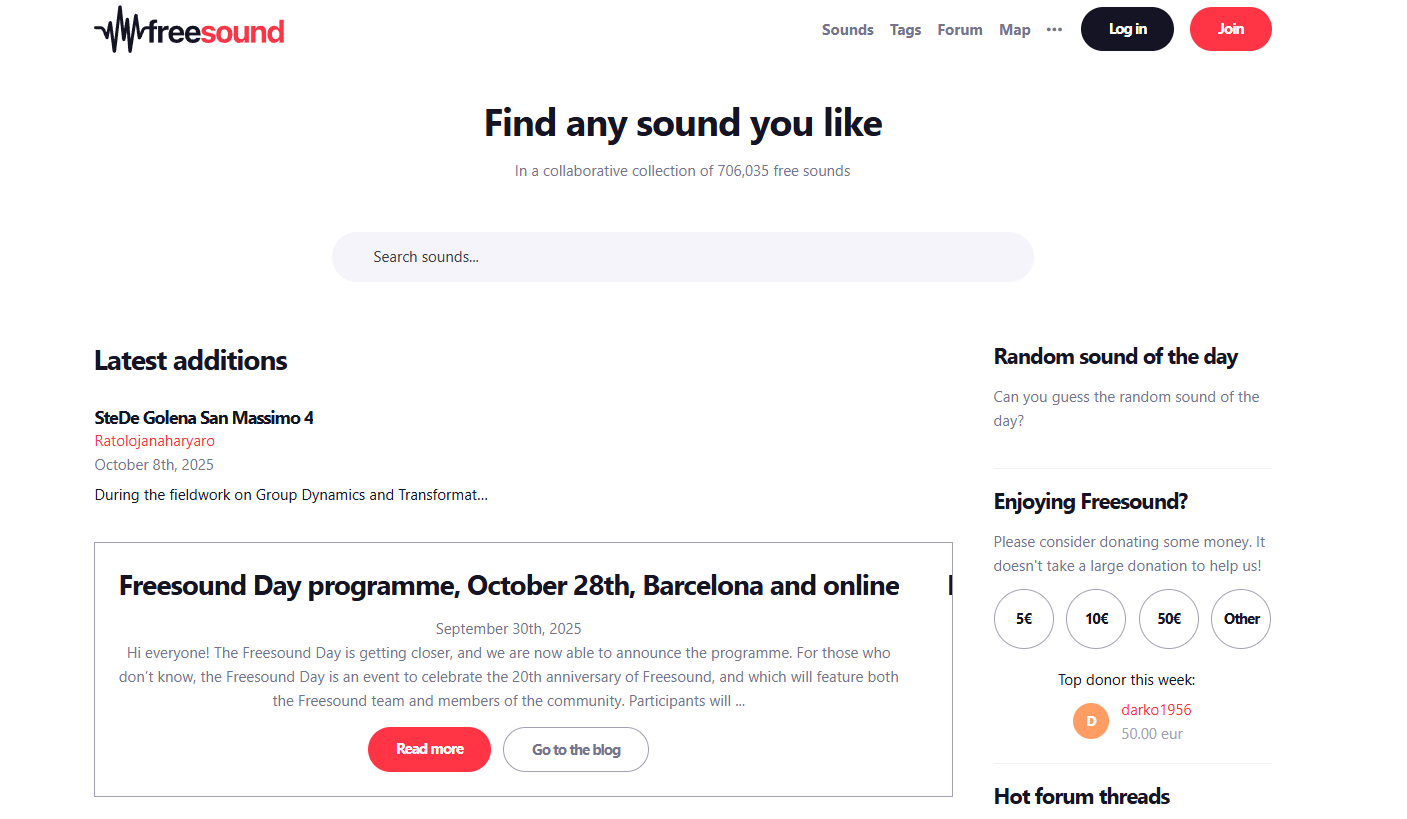Open the Forum section
The height and width of the screenshot is (819, 1407).
pyautogui.click(x=959, y=30)
